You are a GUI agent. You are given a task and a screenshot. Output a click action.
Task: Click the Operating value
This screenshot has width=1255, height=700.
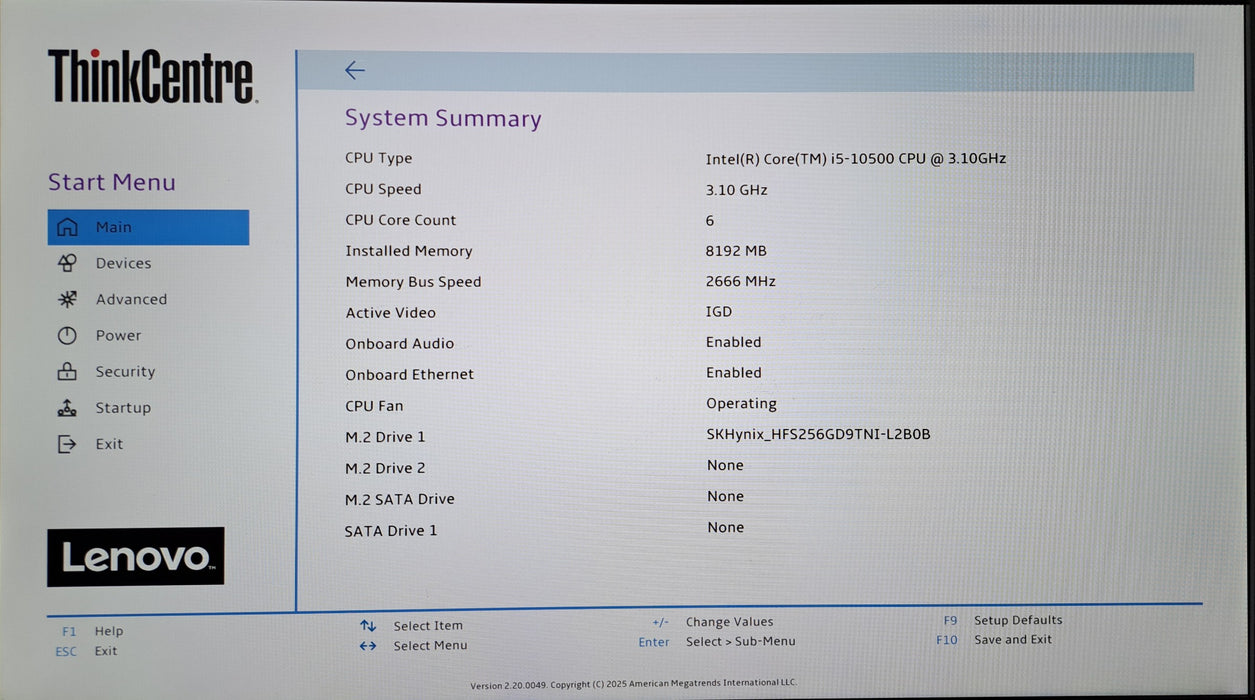click(x=742, y=404)
